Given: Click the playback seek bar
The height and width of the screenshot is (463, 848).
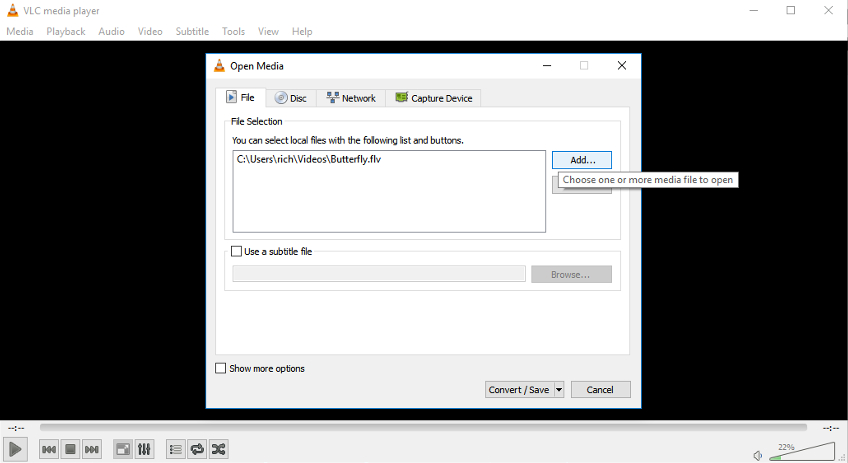Looking at the screenshot, I should click(423, 427).
